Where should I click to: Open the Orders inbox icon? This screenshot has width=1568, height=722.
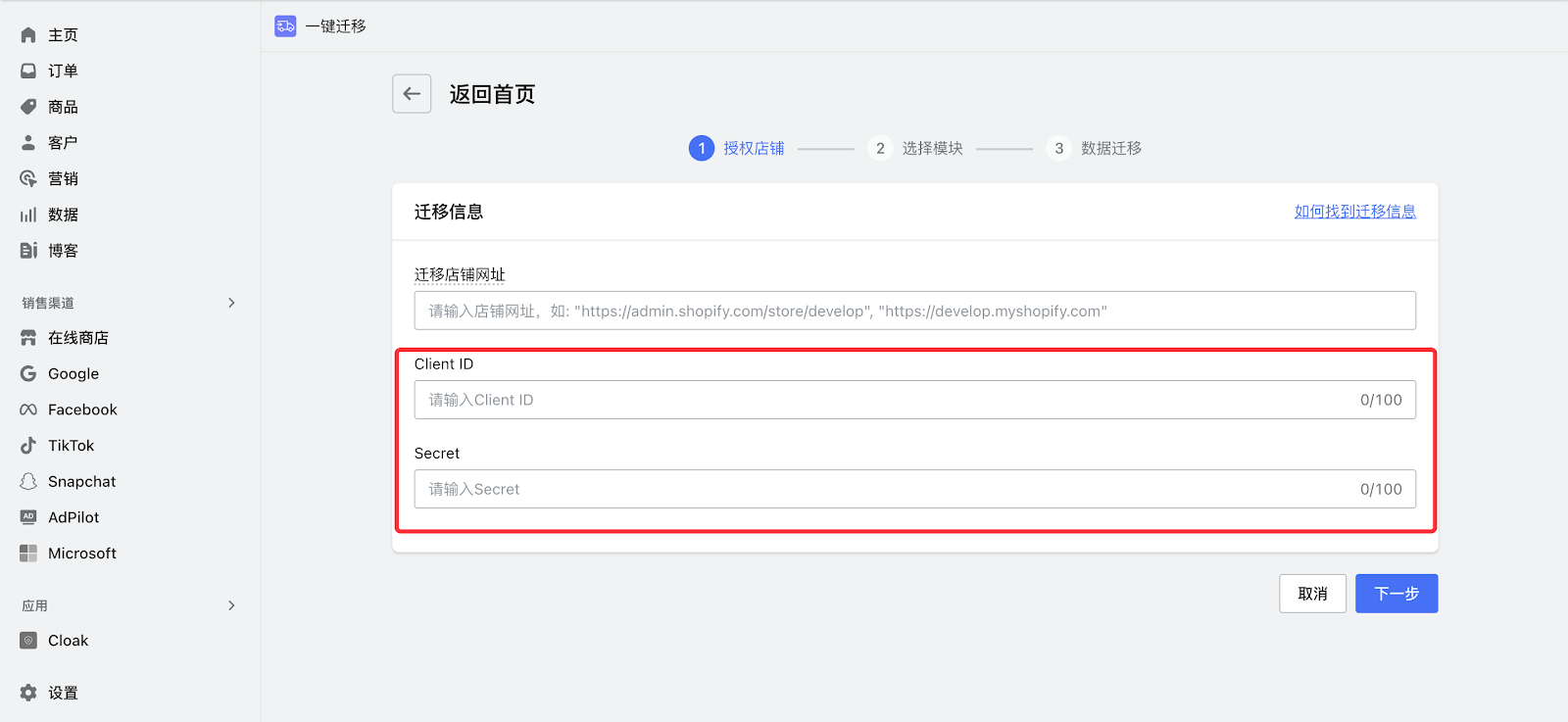click(x=28, y=71)
